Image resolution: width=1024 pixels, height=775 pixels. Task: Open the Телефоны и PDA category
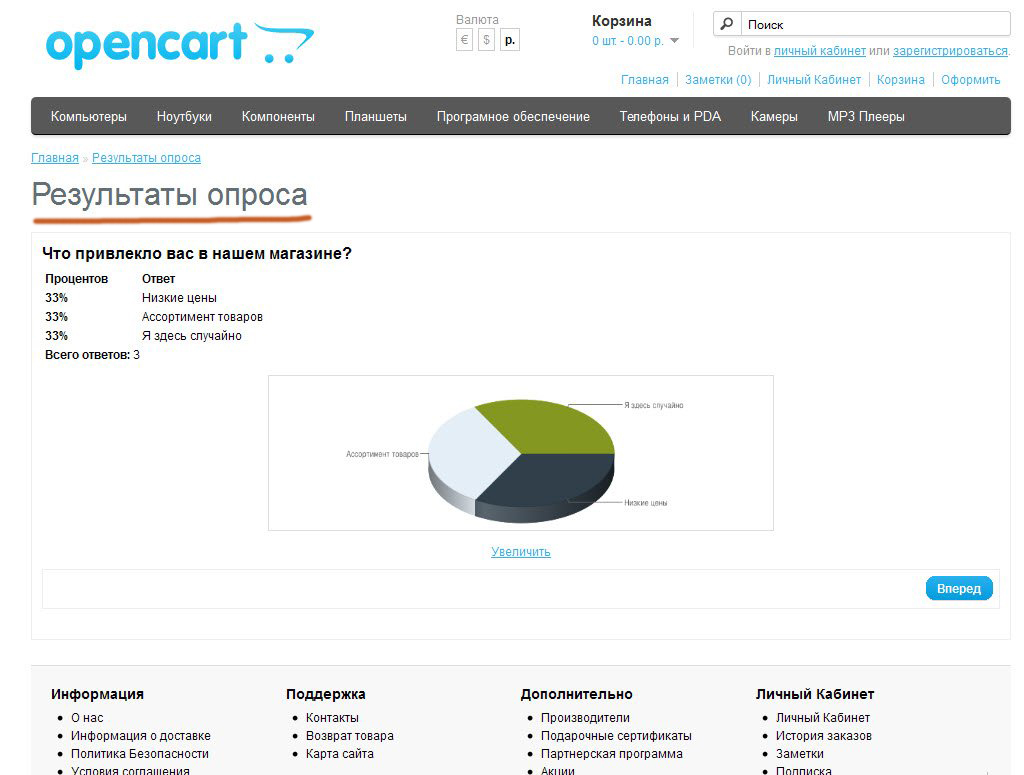(670, 116)
